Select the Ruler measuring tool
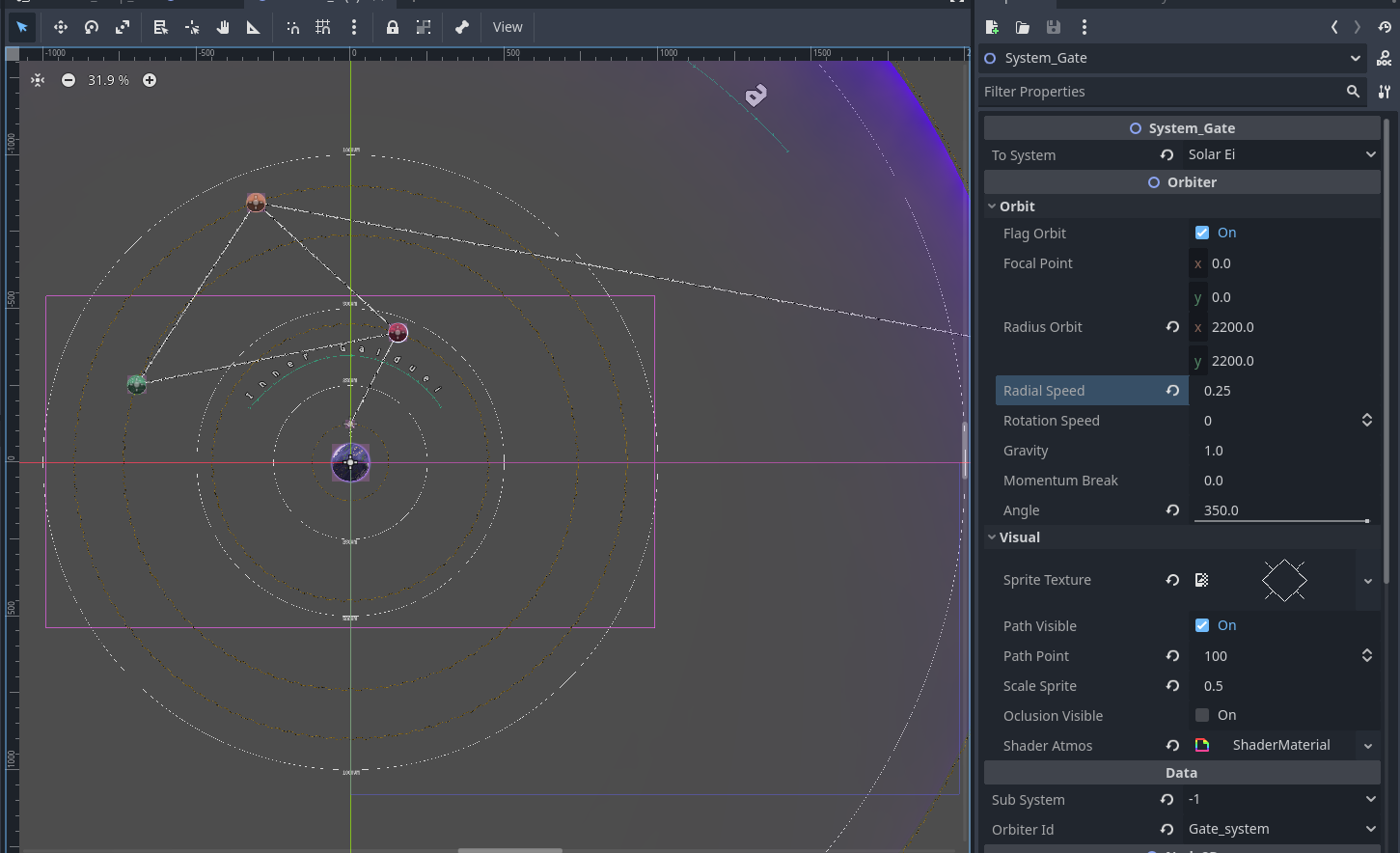This screenshot has height=853, width=1400. [254, 27]
